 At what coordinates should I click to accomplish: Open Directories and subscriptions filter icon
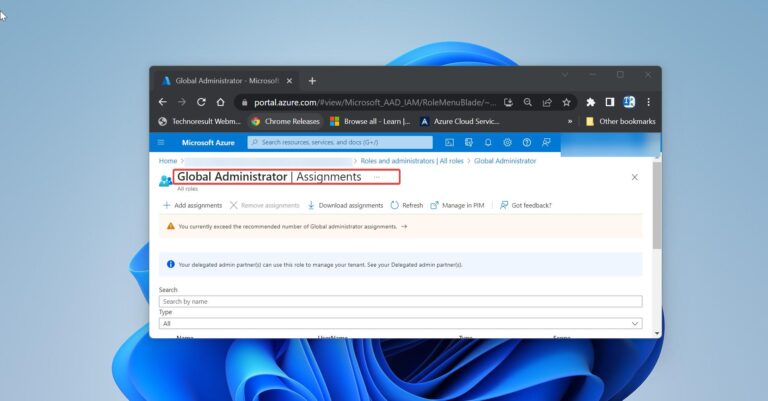tap(469, 142)
